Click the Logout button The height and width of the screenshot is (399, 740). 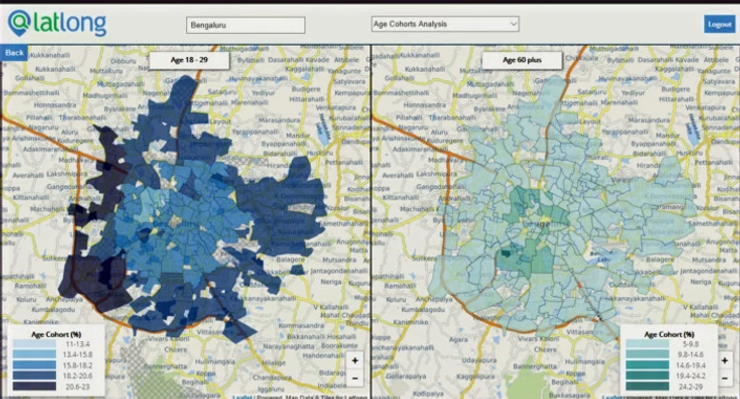(x=719, y=24)
